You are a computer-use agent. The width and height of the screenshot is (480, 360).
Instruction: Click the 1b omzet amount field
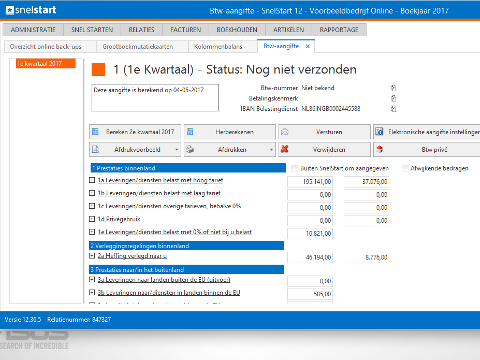click(310, 195)
